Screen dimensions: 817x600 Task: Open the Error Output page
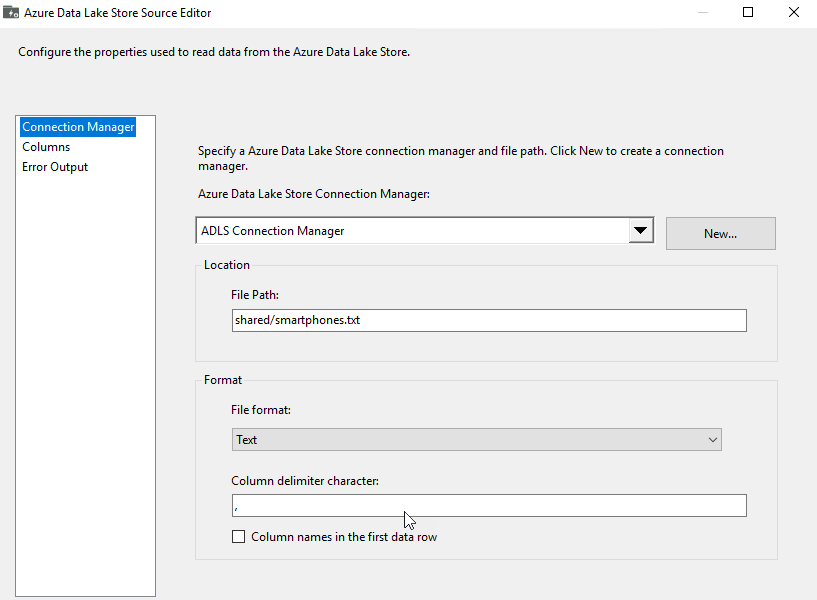coord(55,167)
